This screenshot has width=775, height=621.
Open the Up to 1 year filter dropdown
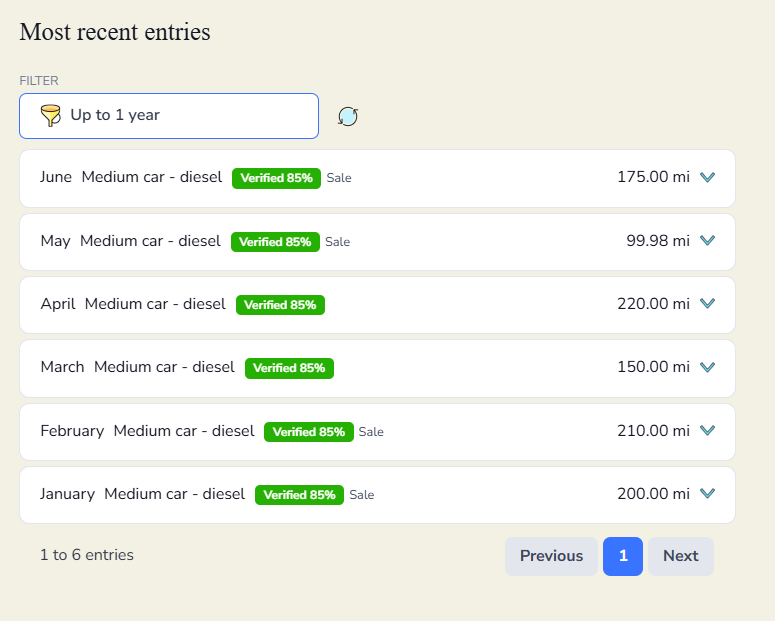click(x=169, y=116)
